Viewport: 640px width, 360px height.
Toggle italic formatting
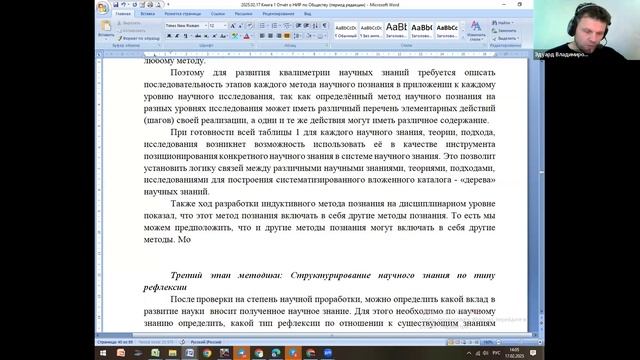(177, 36)
